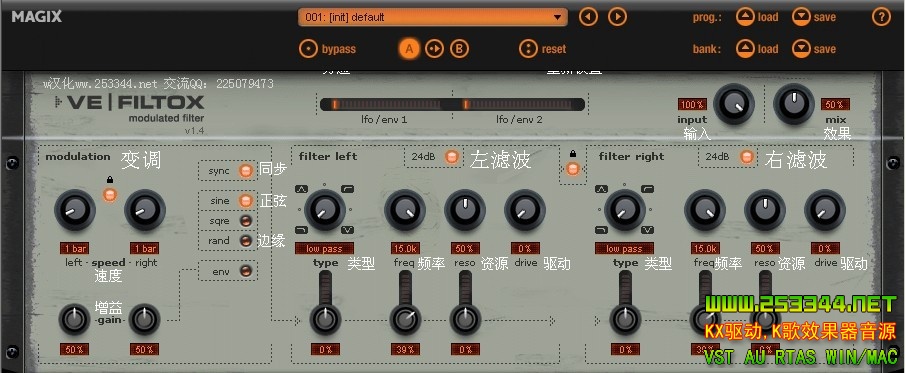Select comparison slot B

[459, 49]
